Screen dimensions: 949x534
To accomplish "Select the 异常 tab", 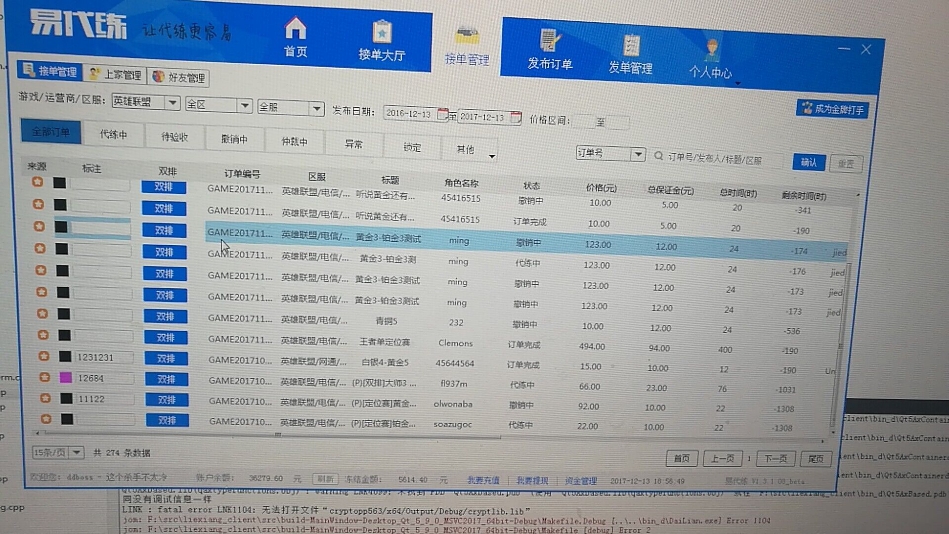I will 353,145.
